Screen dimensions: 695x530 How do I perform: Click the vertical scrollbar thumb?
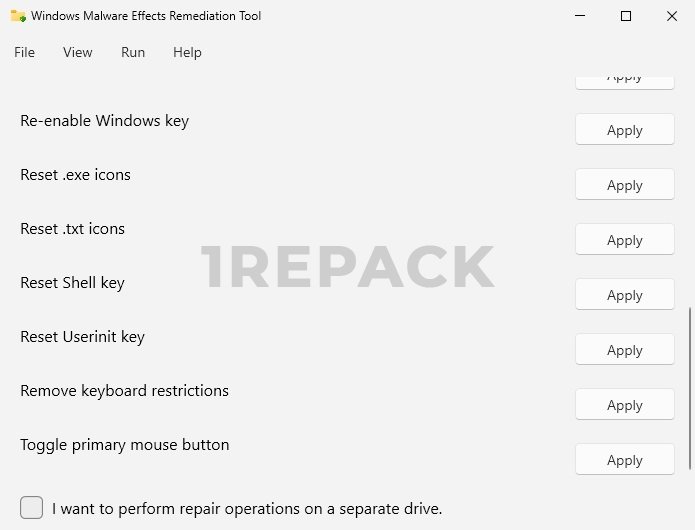click(x=689, y=388)
